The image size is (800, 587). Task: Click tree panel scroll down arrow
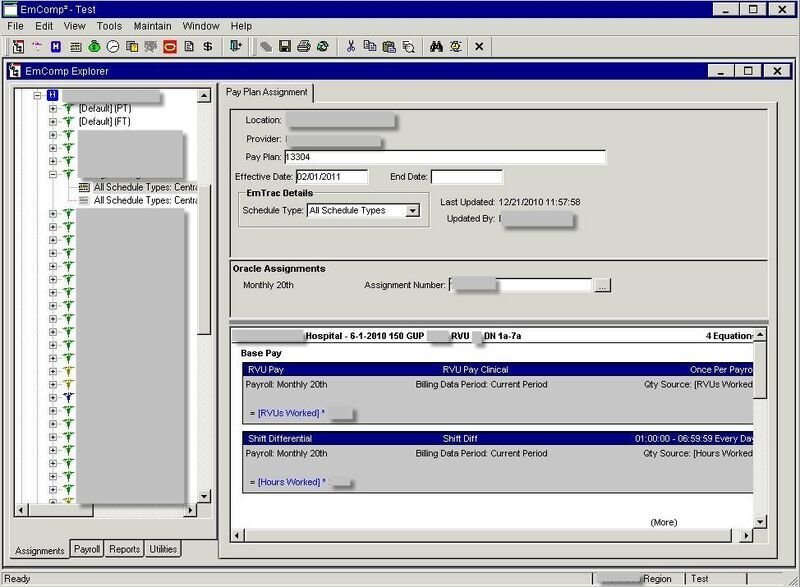click(204, 496)
